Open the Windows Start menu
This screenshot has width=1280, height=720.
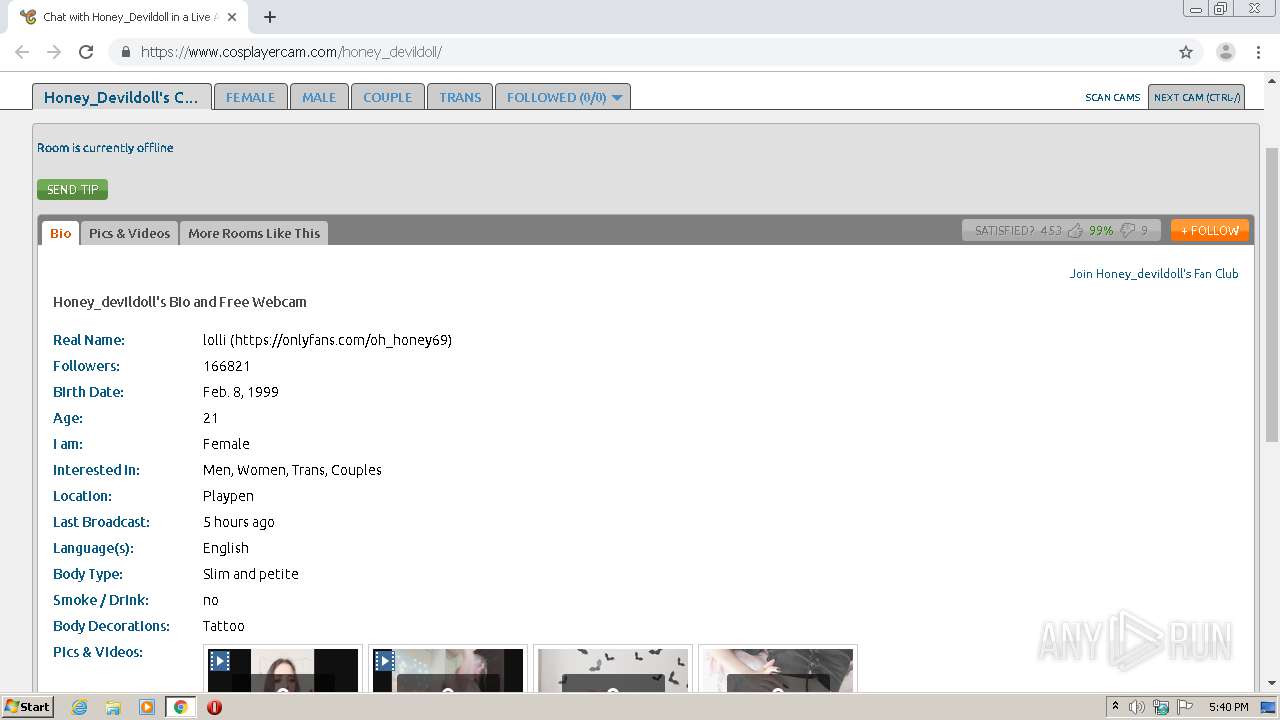27,707
